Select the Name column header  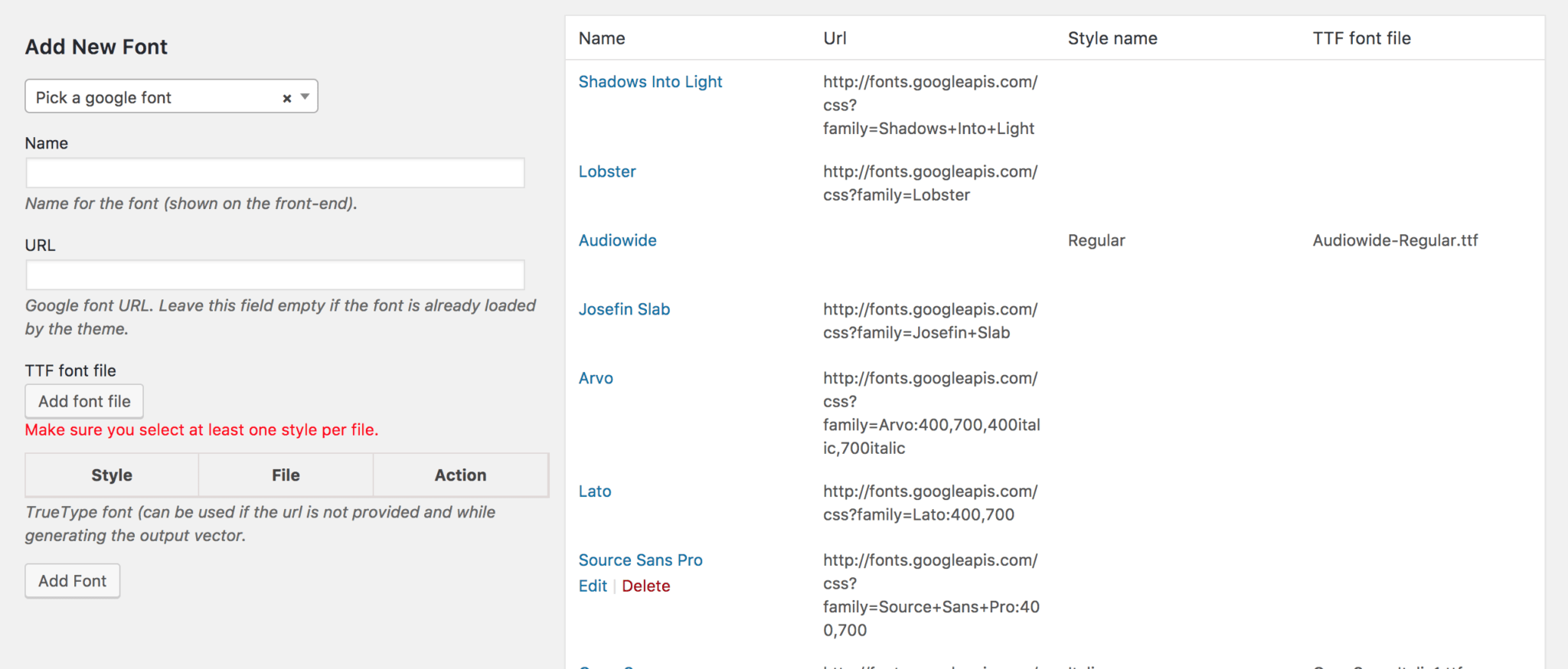[602, 38]
